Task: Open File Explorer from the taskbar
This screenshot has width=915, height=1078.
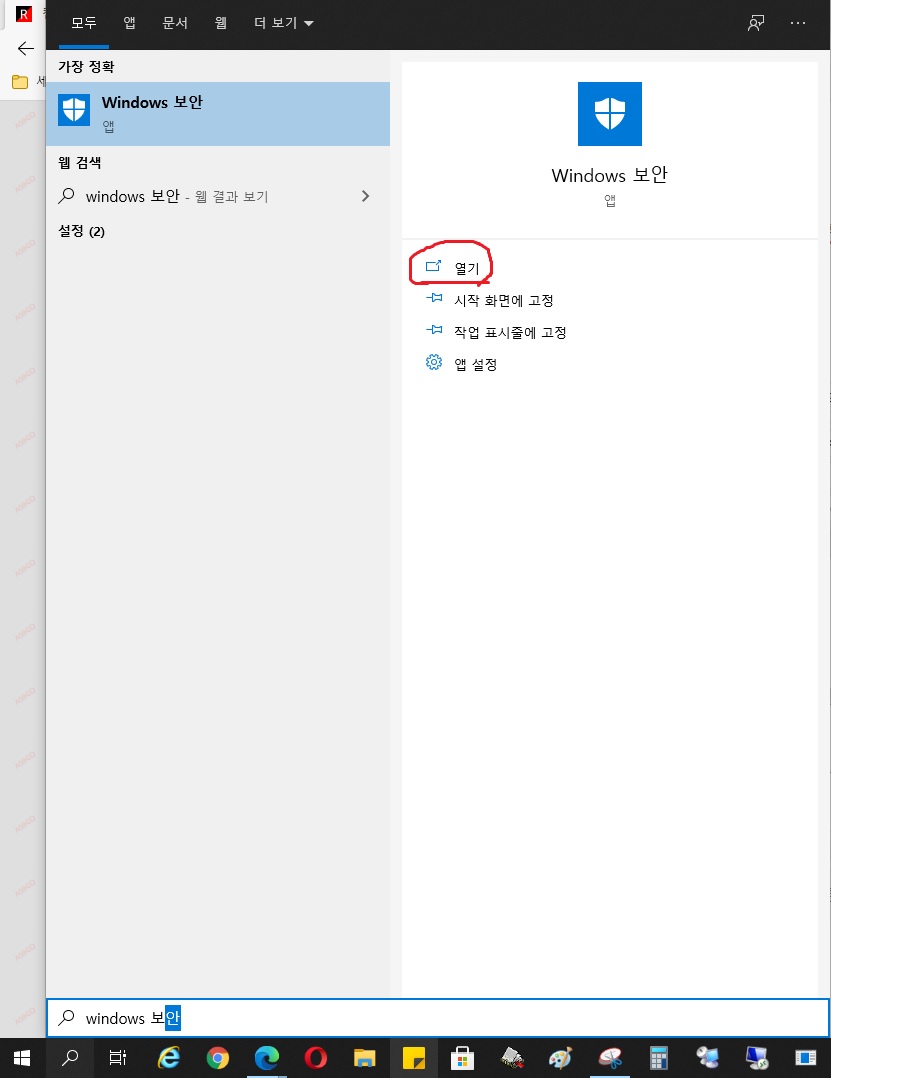Action: click(364, 1057)
